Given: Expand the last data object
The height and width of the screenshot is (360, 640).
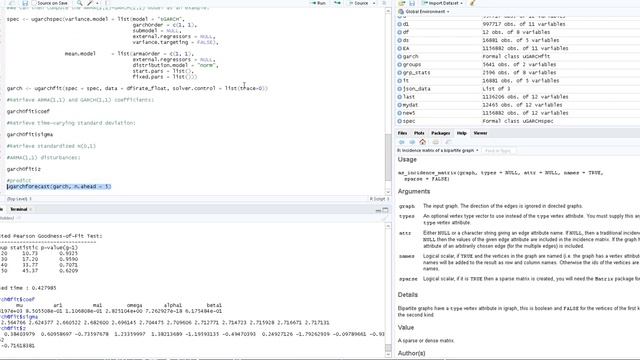Looking at the screenshot, I should [x=400, y=97].
